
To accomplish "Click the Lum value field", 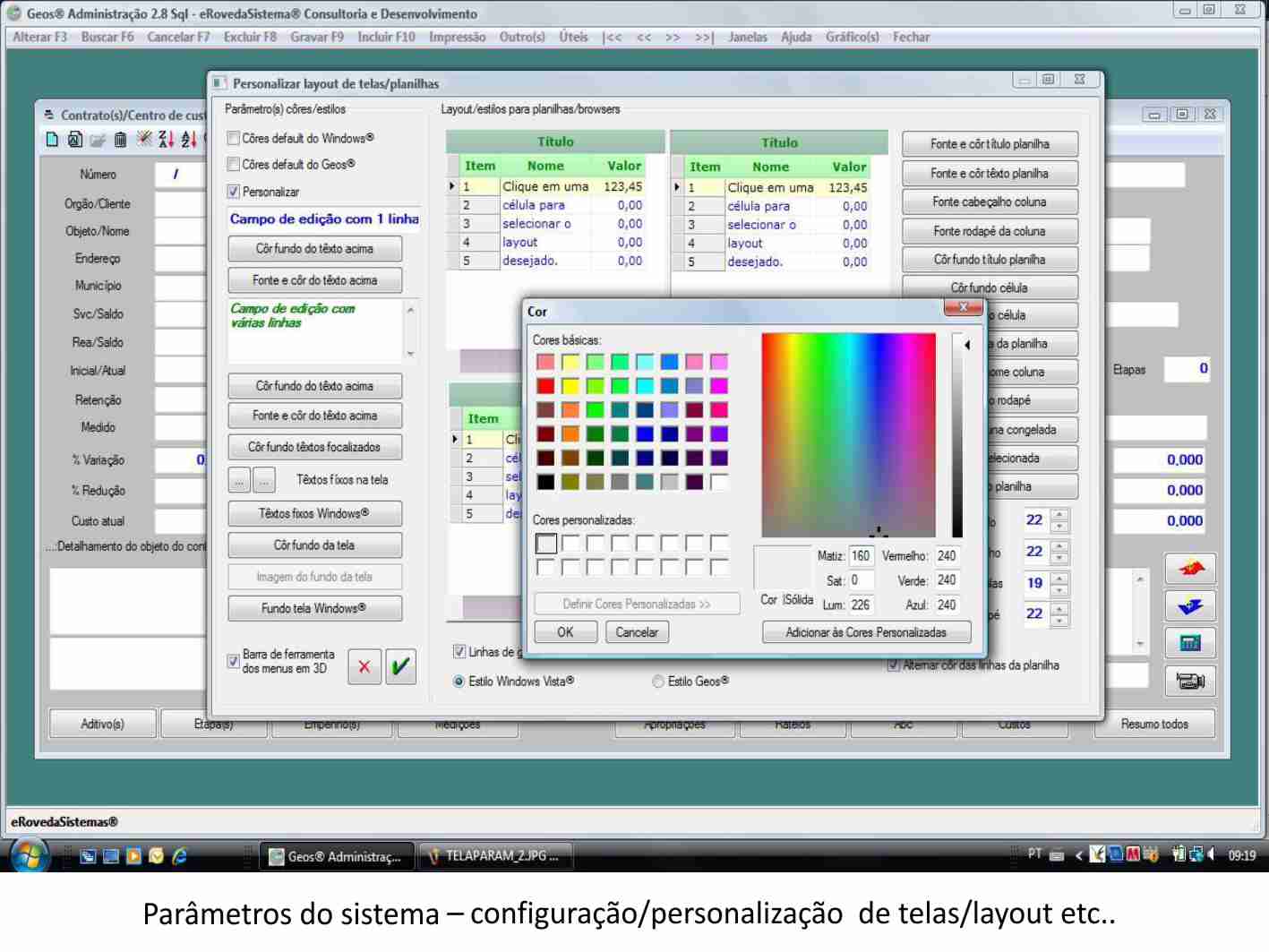I will (861, 605).
